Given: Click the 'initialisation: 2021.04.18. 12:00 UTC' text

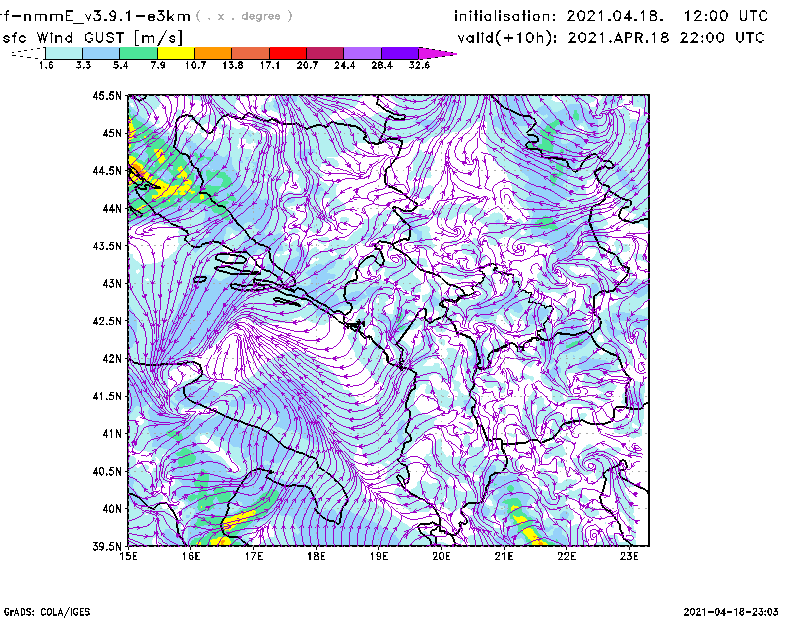Looking at the screenshot, I should coord(611,16).
